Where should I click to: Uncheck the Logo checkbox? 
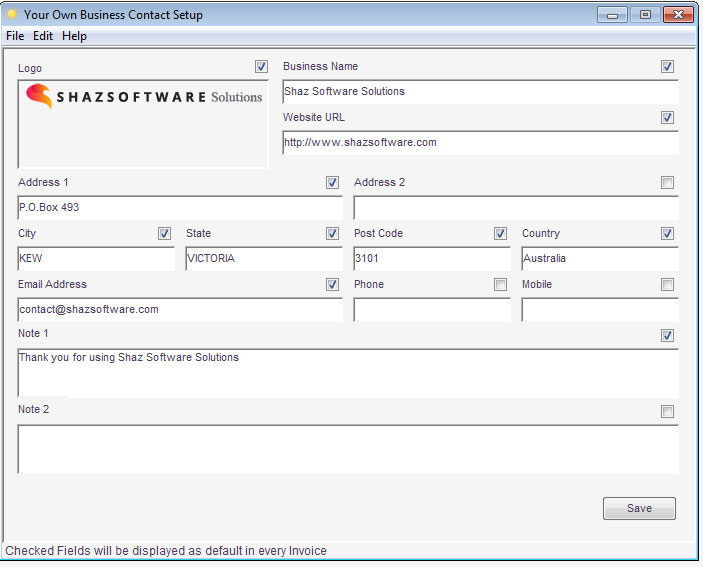tap(261, 67)
